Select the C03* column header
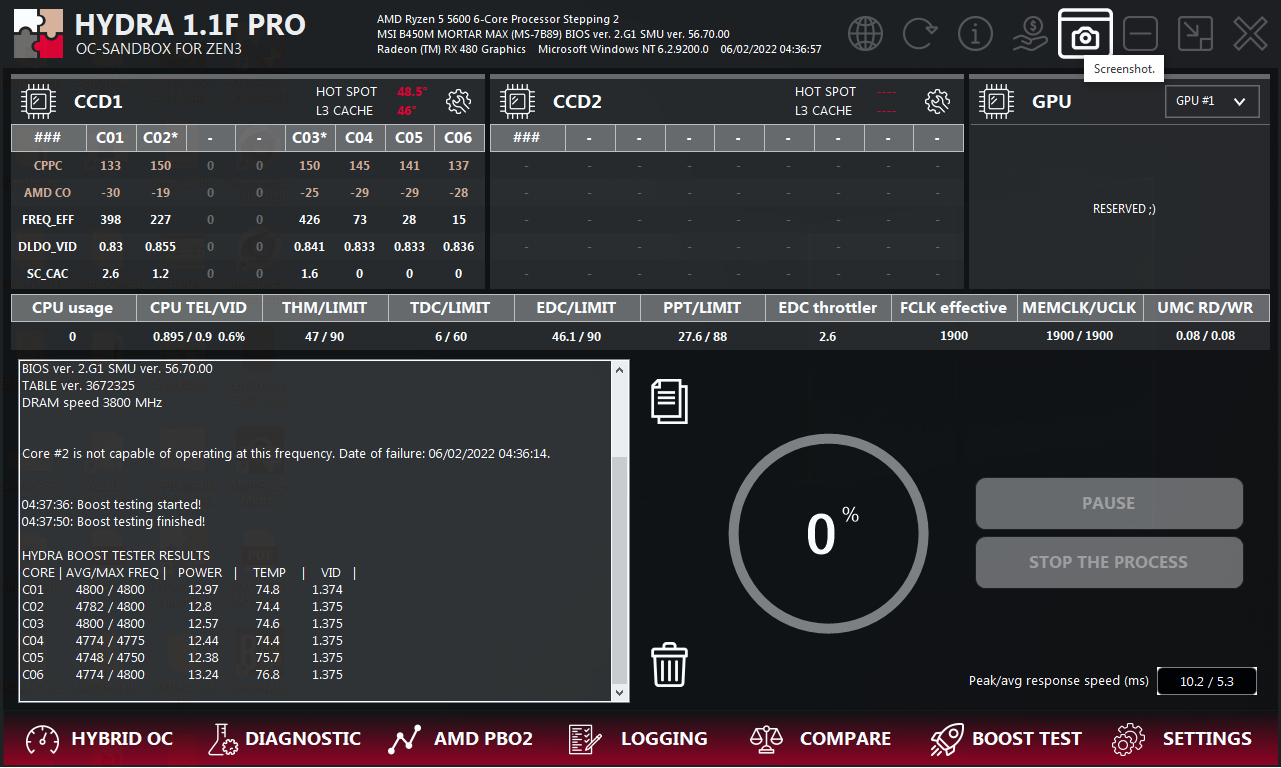 pos(309,138)
